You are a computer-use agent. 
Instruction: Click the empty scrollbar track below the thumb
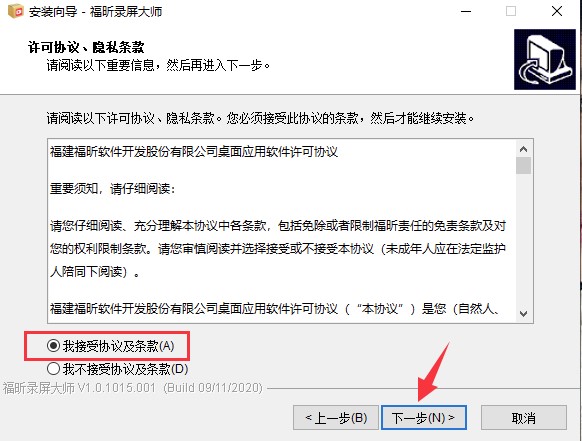[x=523, y=240]
